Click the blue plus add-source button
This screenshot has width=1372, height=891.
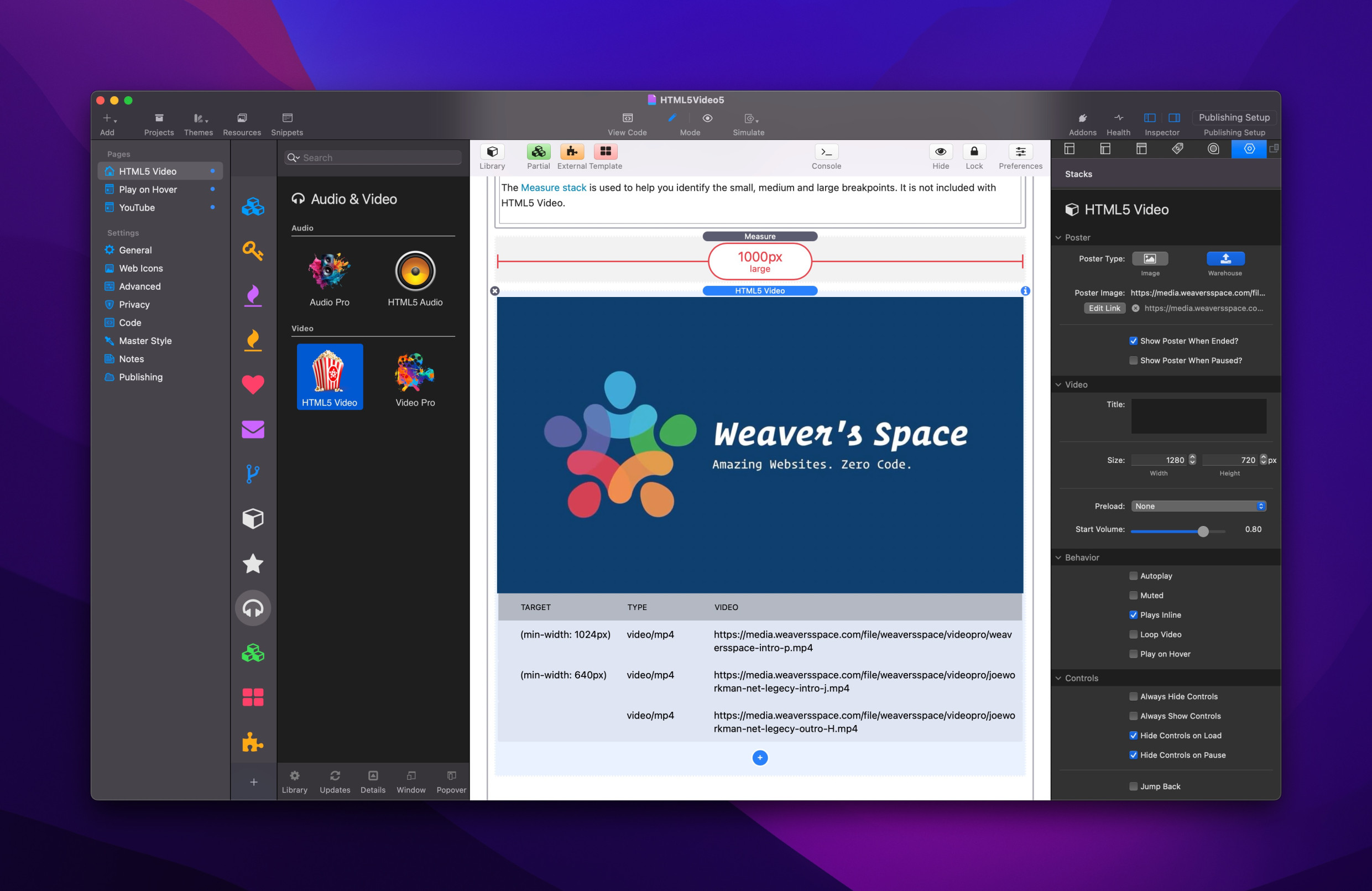pyautogui.click(x=760, y=758)
